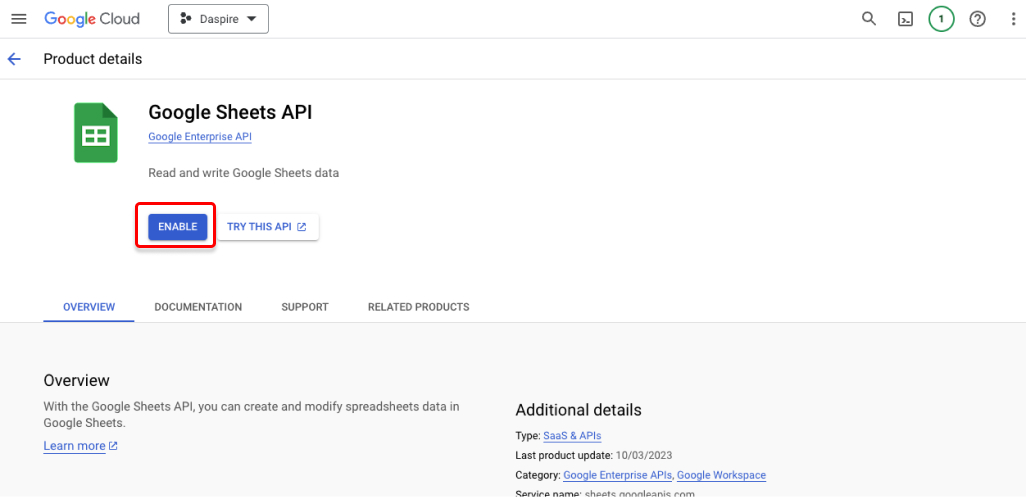Open the hamburger navigation menu

tap(19, 19)
